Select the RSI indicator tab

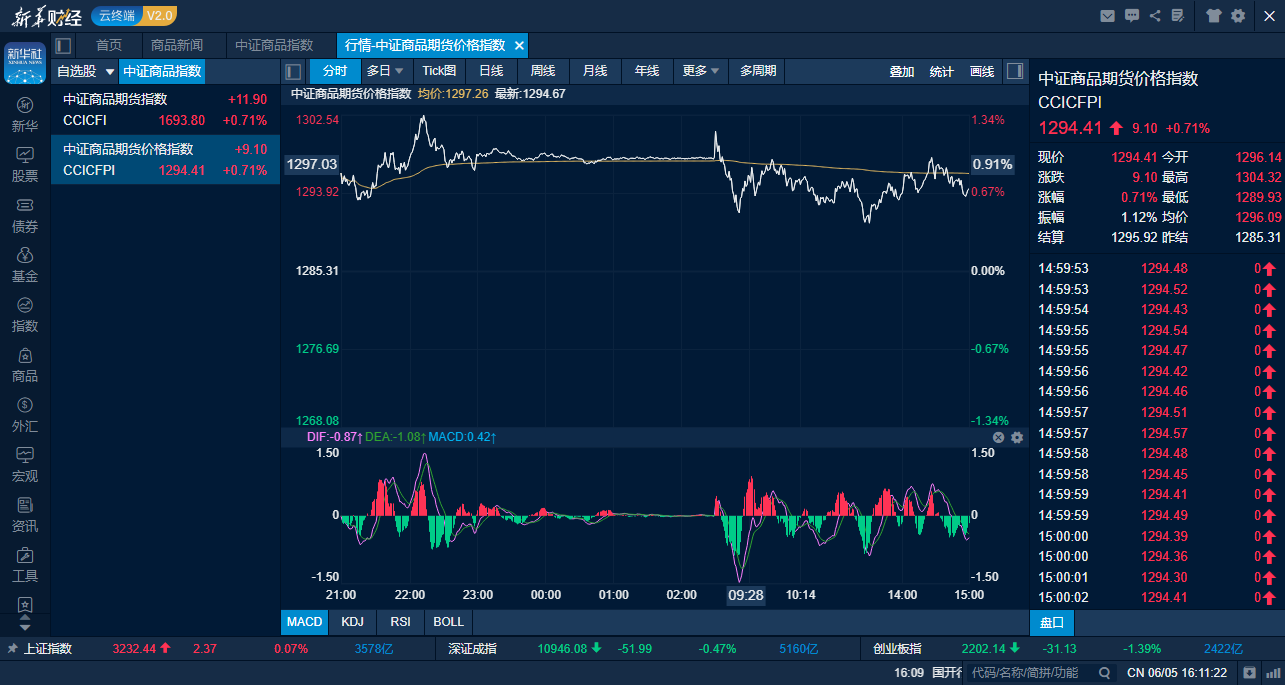click(400, 622)
